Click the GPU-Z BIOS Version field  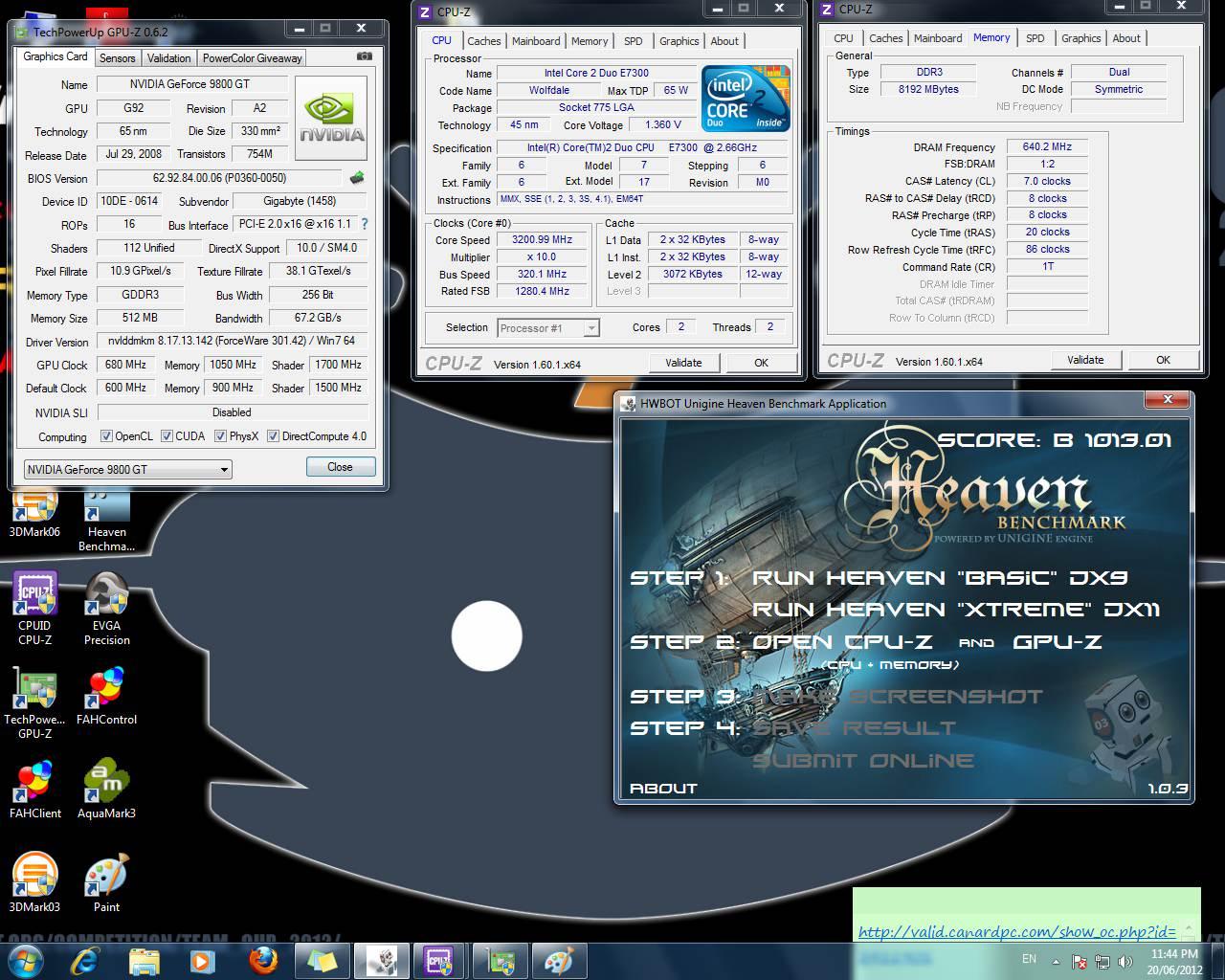tap(219, 178)
